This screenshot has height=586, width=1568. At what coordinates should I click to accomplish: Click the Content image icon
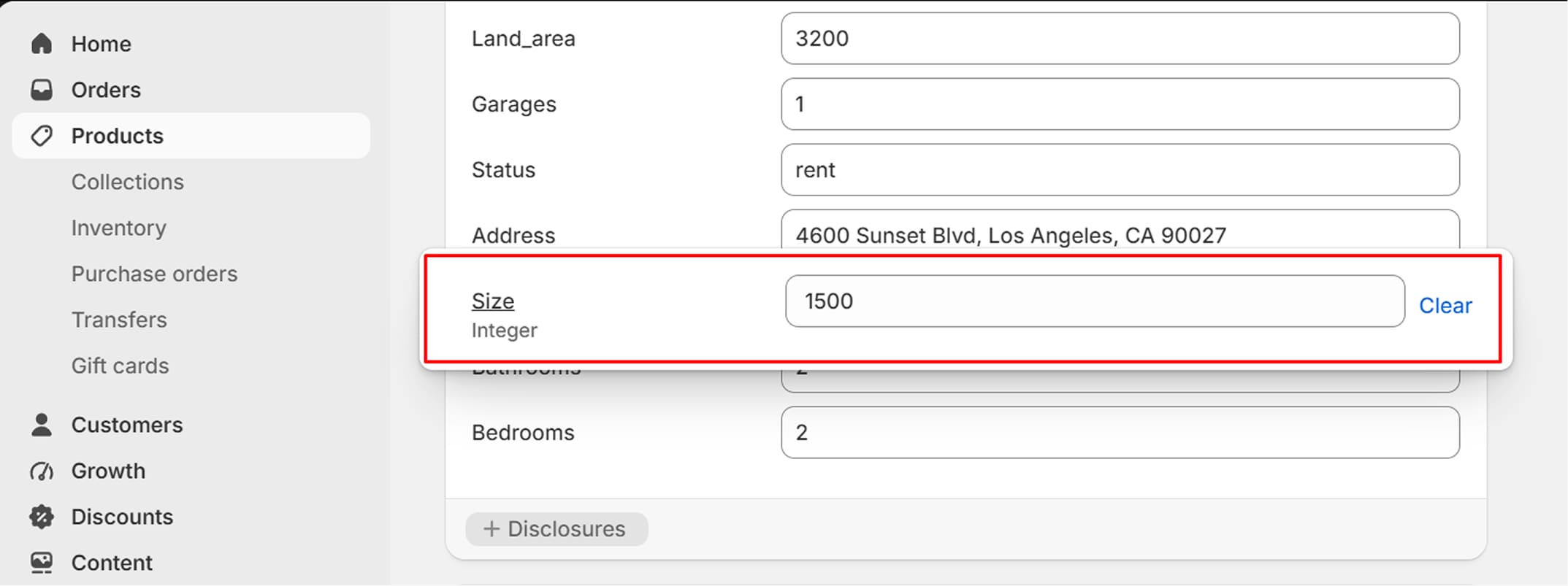pyautogui.click(x=42, y=563)
